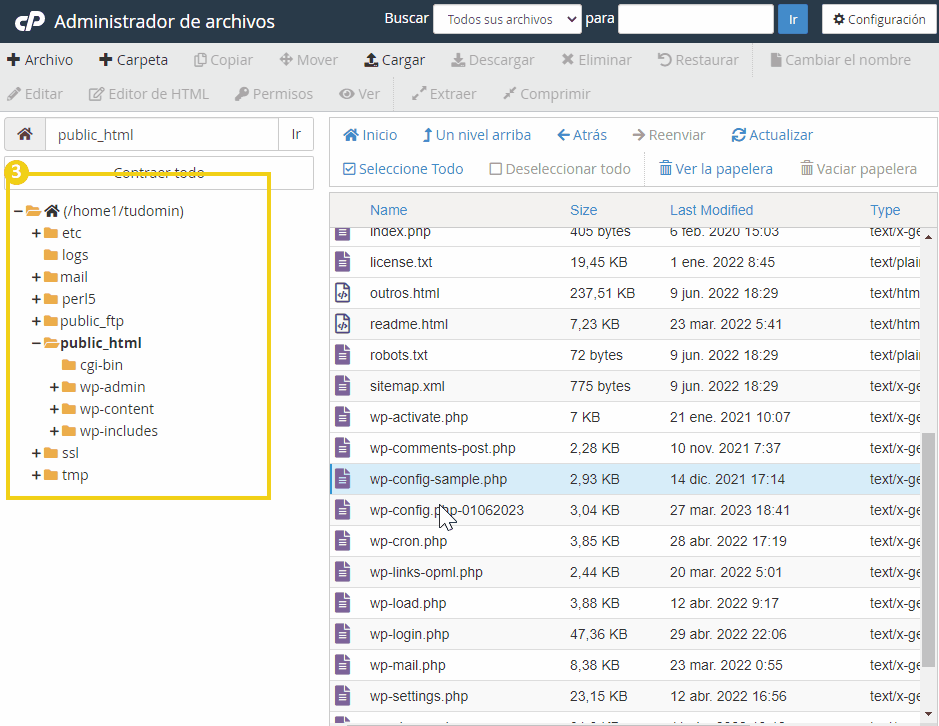Open Configuración settings
Screen dimensions: 939x726
pyautogui.click(x=879, y=19)
